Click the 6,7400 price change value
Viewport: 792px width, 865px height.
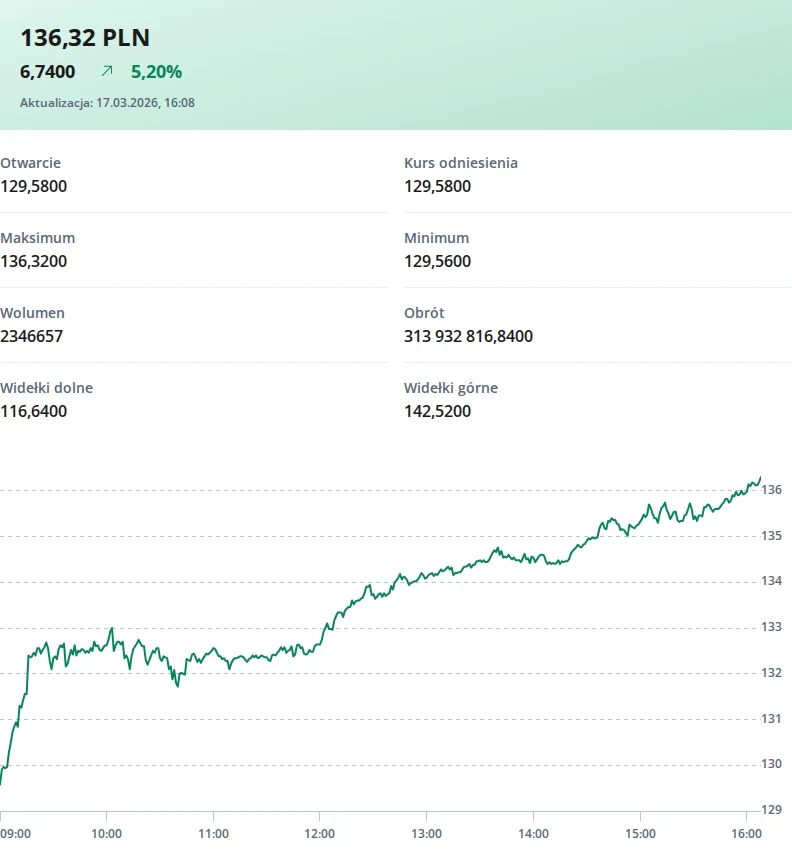pos(48,71)
